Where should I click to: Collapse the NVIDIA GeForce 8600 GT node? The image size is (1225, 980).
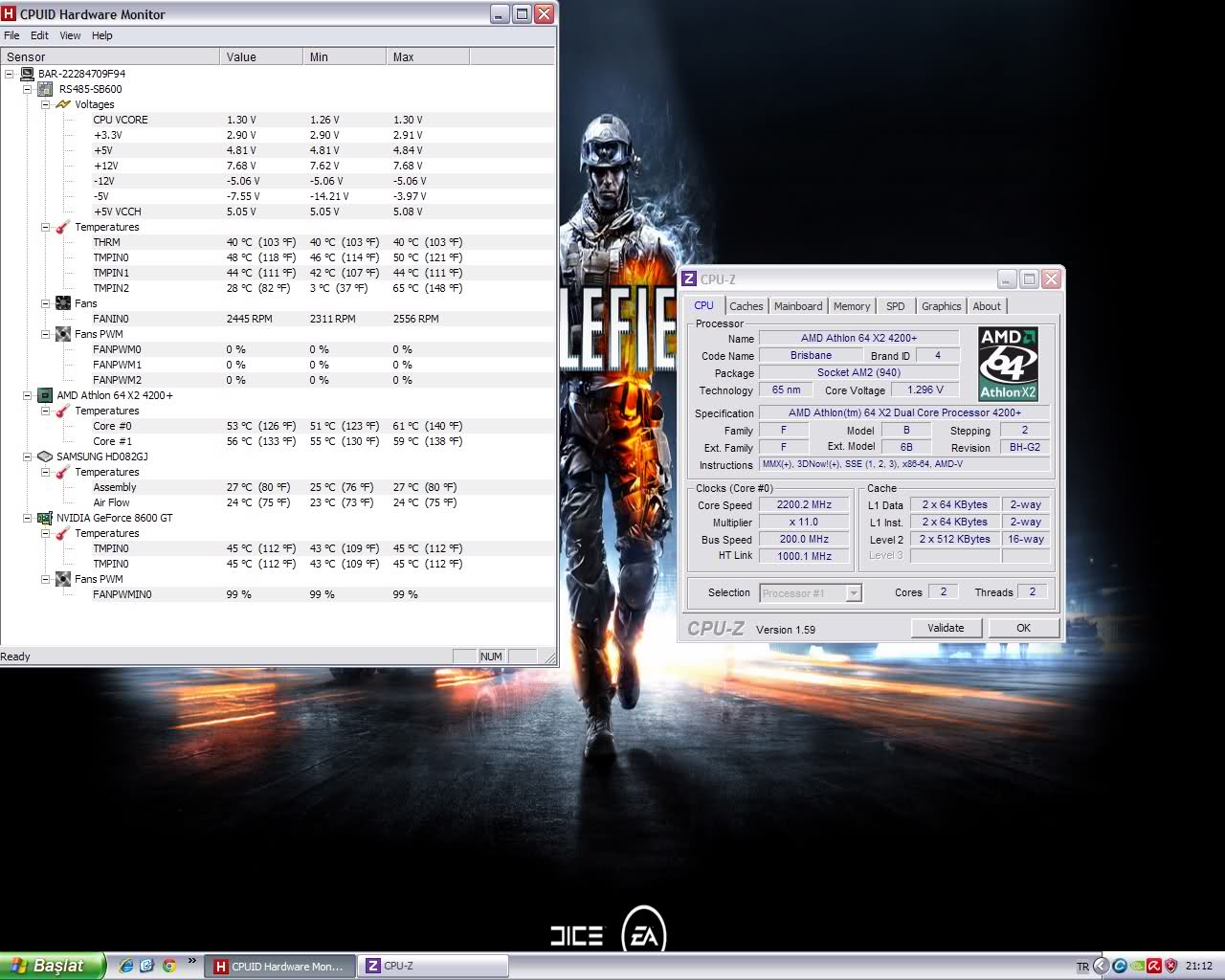point(27,518)
